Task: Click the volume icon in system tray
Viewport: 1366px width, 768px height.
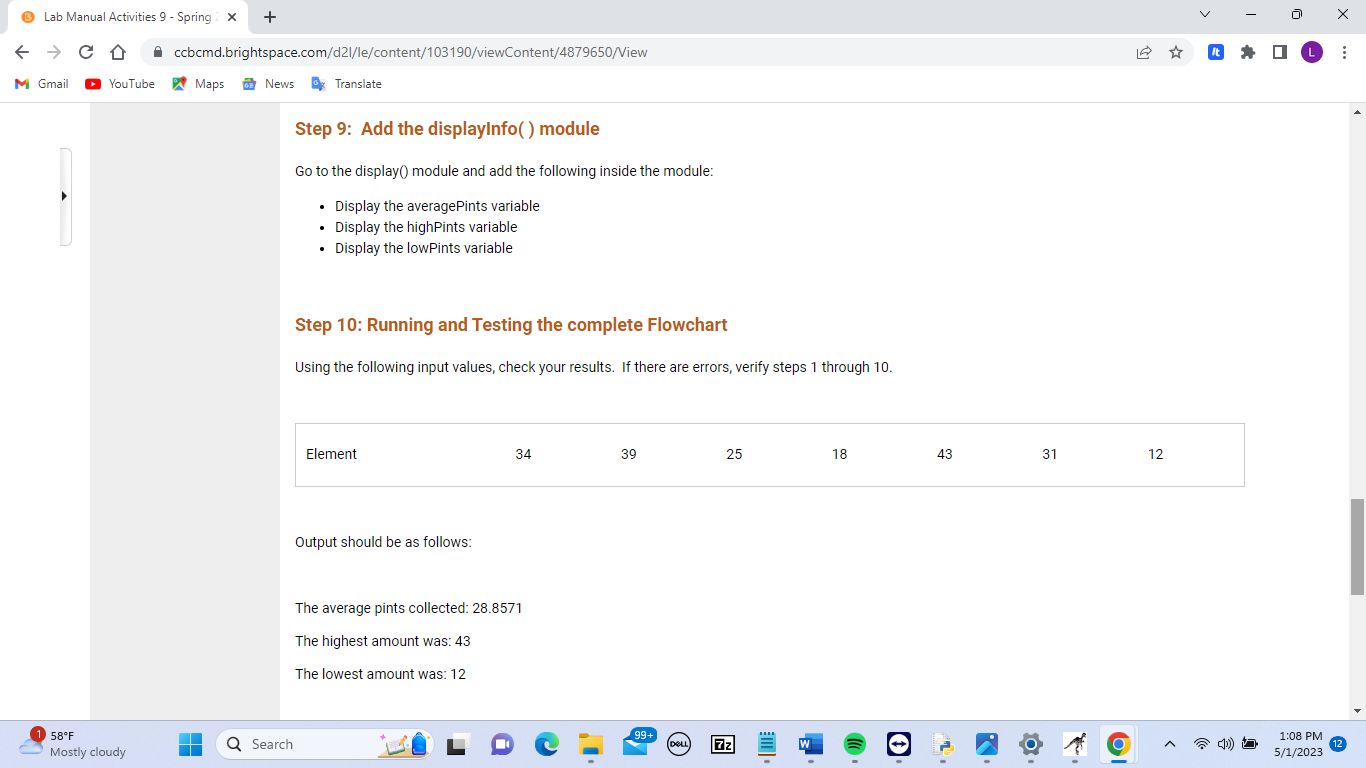Action: pos(1224,744)
